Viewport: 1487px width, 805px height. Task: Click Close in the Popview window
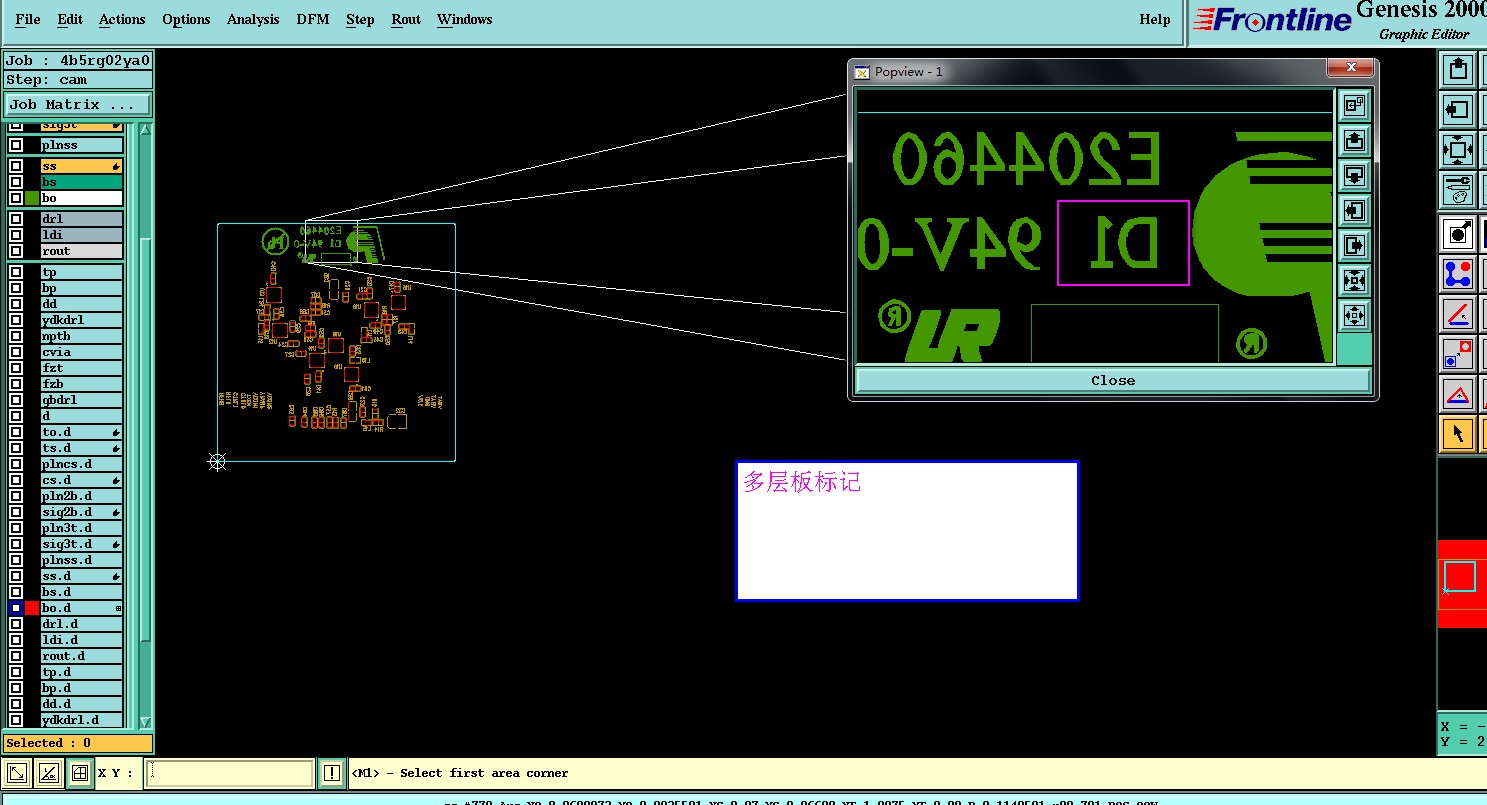[1113, 380]
